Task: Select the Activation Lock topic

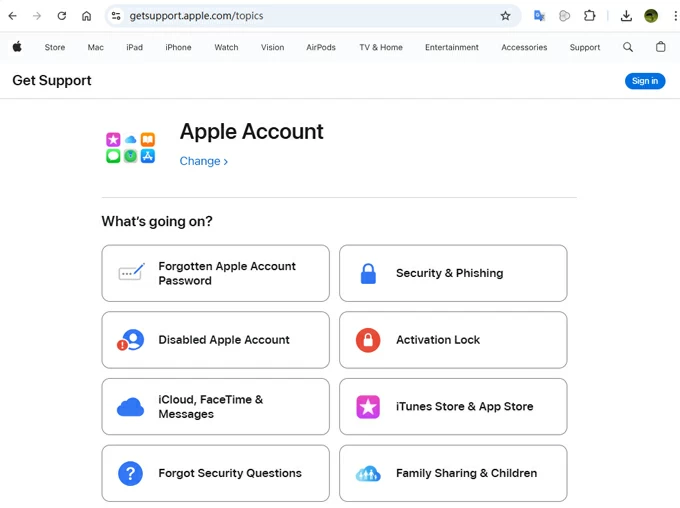Action: tap(453, 340)
